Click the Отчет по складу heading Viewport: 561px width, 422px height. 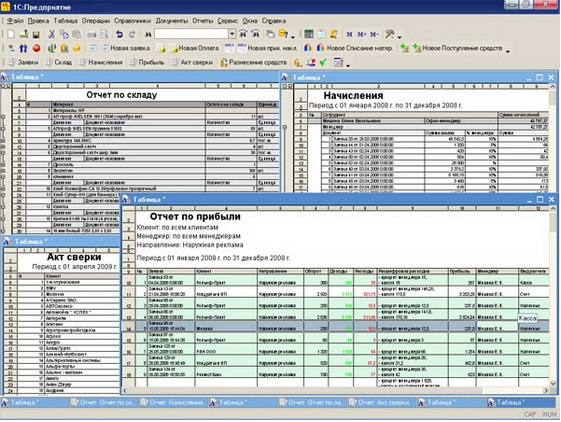[x=122, y=95]
